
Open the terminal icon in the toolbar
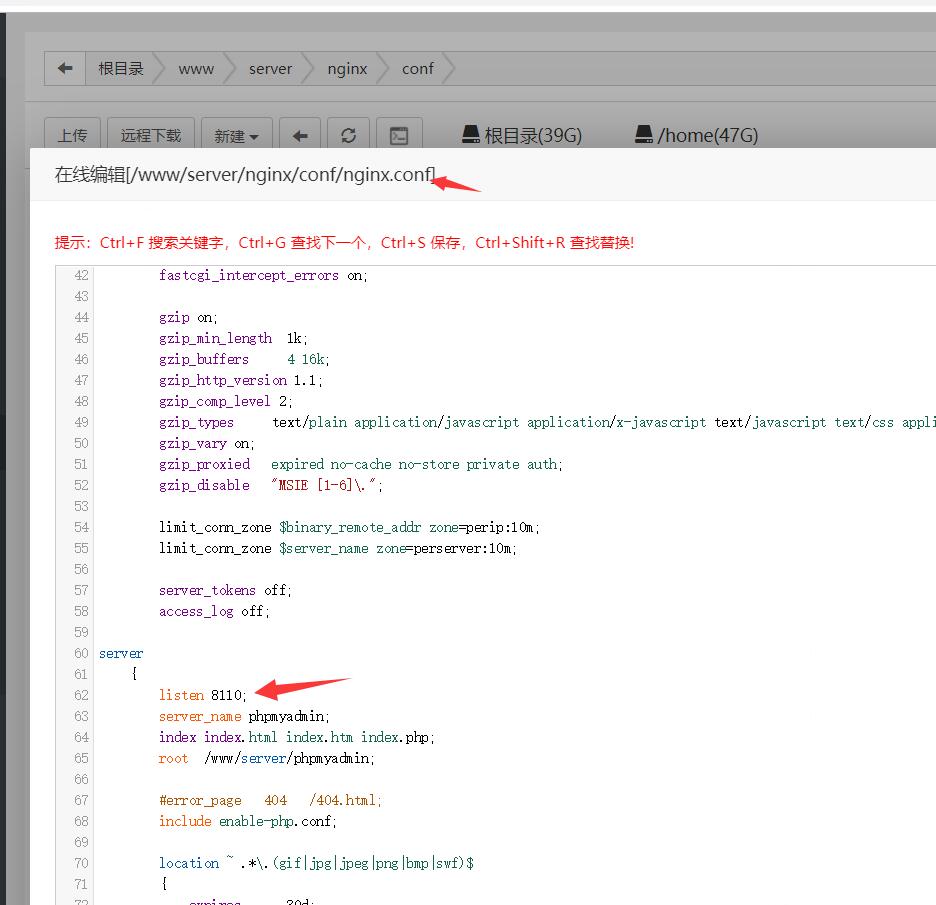(x=399, y=134)
